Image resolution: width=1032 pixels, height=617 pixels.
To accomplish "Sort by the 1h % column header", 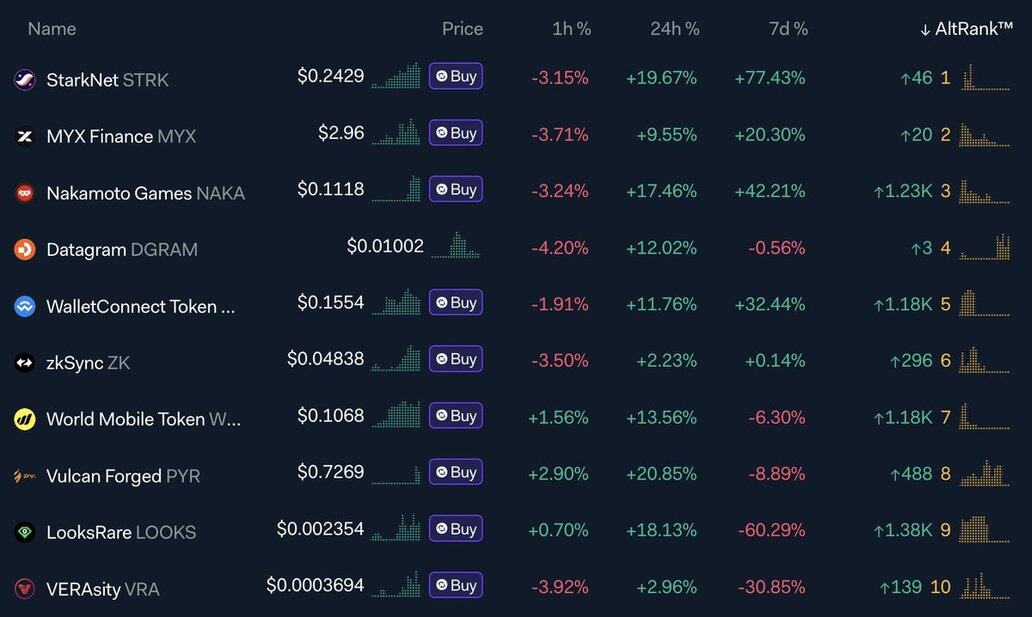I will tap(571, 29).
